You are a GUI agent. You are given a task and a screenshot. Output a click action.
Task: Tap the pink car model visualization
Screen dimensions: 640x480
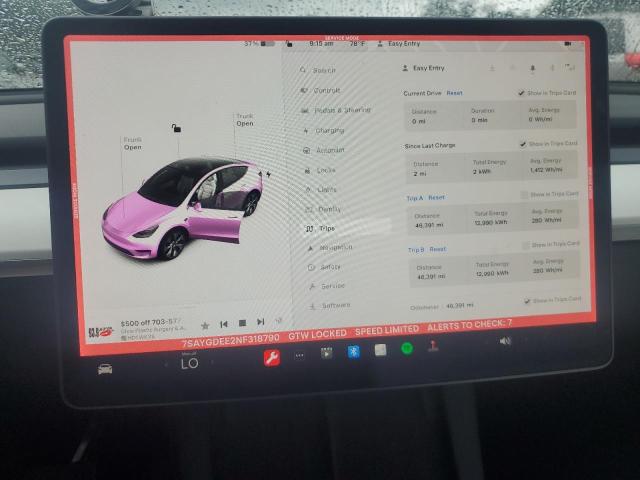coord(183,208)
